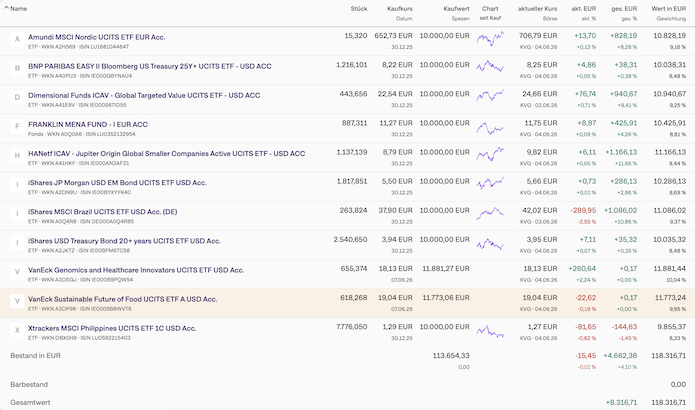Open the sparkline chart for Xtrackers MSCI Philippines
695x410 pixels.
[x=490, y=332]
